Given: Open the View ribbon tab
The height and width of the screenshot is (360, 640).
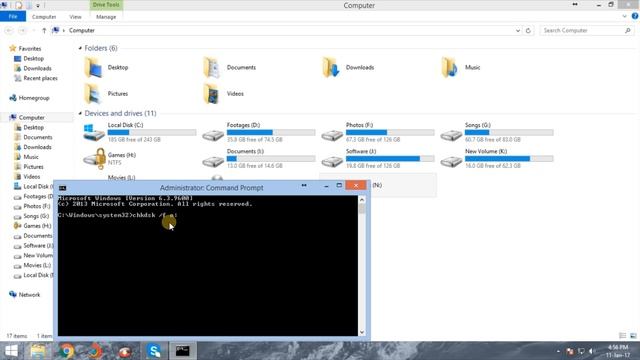Looking at the screenshot, I should 76,17.
